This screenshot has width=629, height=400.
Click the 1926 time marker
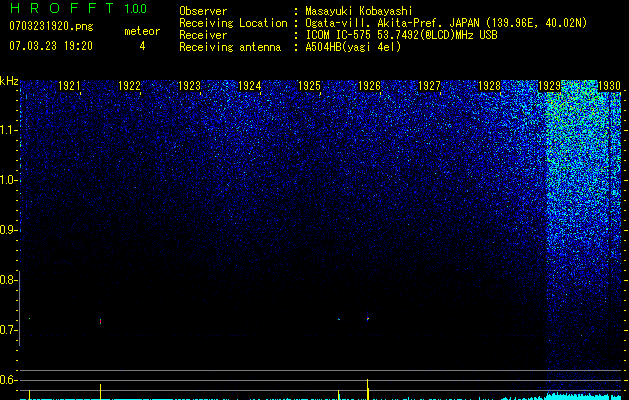tap(369, 85)
